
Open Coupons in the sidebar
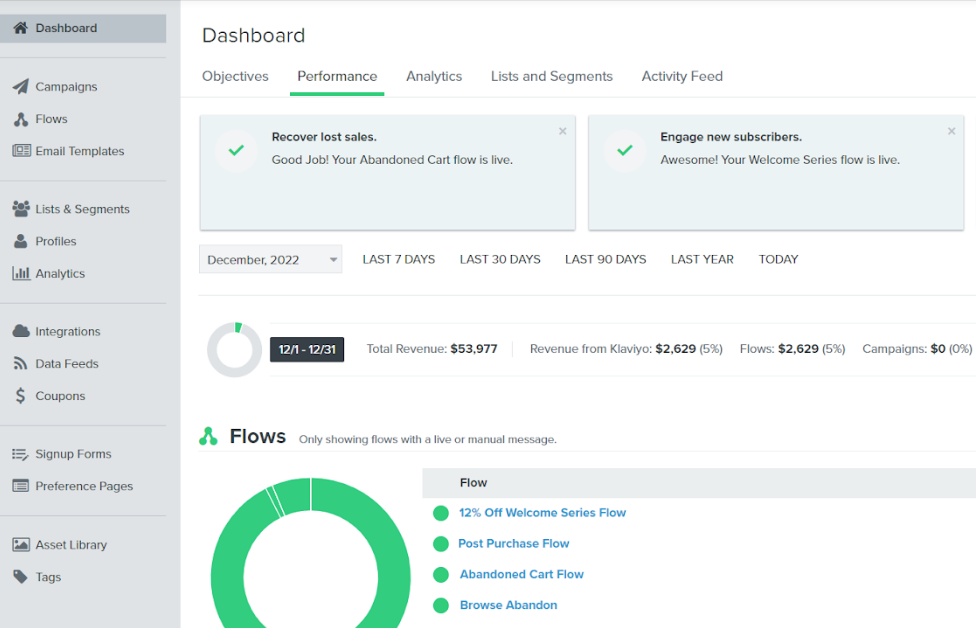[60, 396]
